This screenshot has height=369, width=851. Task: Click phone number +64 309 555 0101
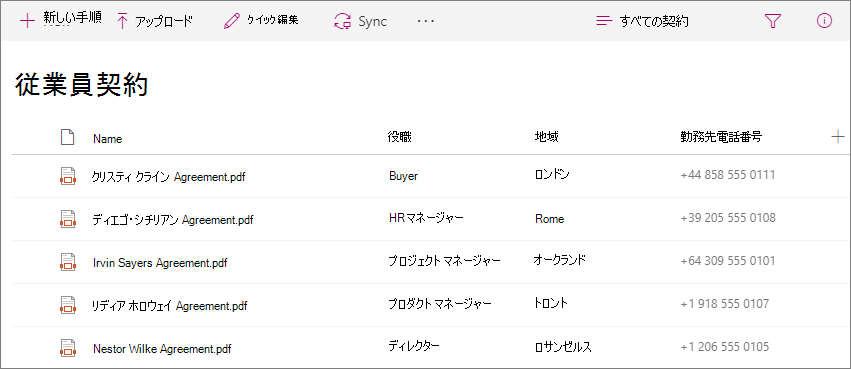pos(728,260)
